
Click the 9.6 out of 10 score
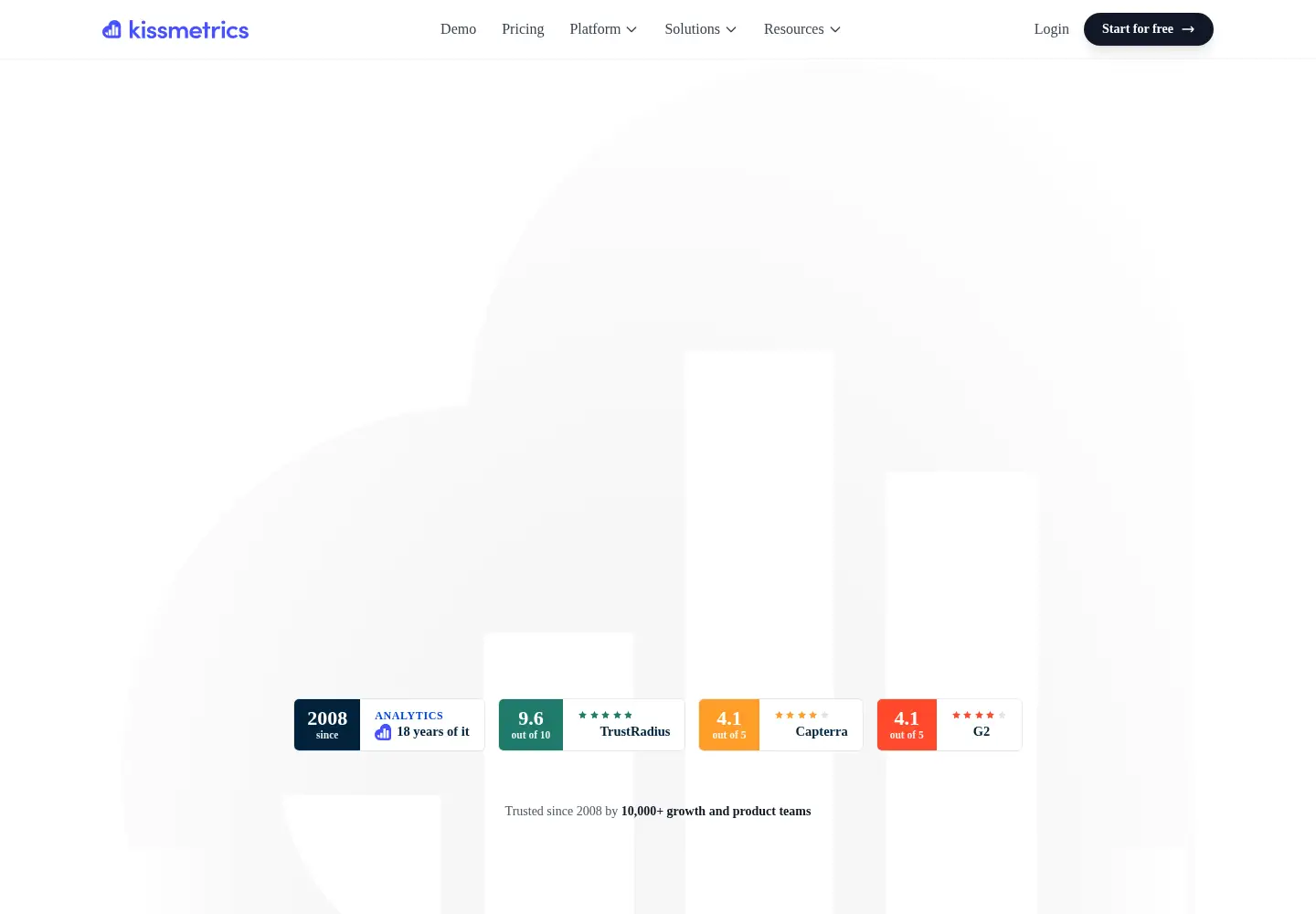(x=531, y=725)
